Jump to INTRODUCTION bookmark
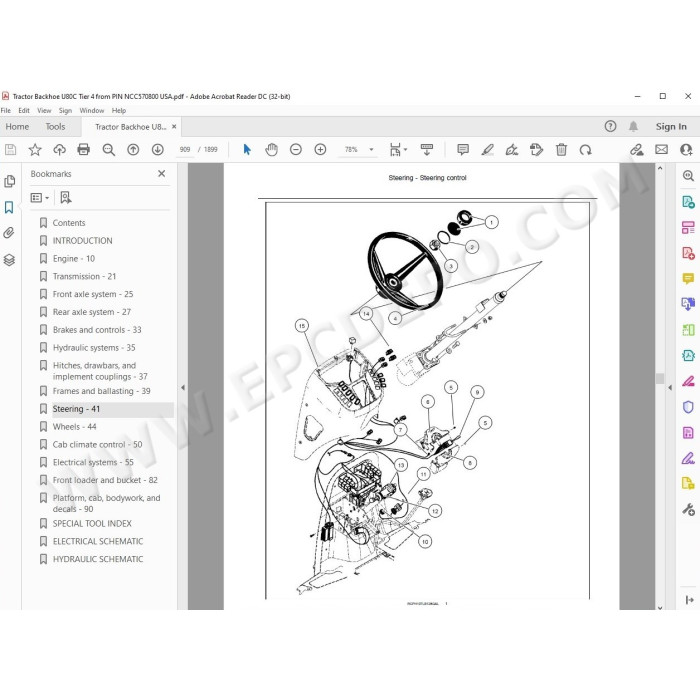The image size is (700, 700). tap(83, 241)
